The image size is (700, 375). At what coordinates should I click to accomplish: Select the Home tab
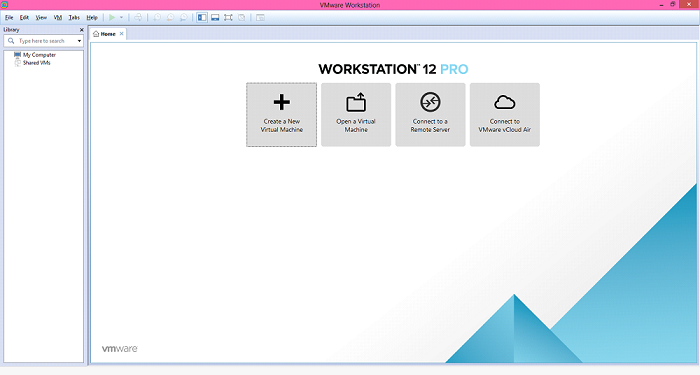click(x=108, y=34)
